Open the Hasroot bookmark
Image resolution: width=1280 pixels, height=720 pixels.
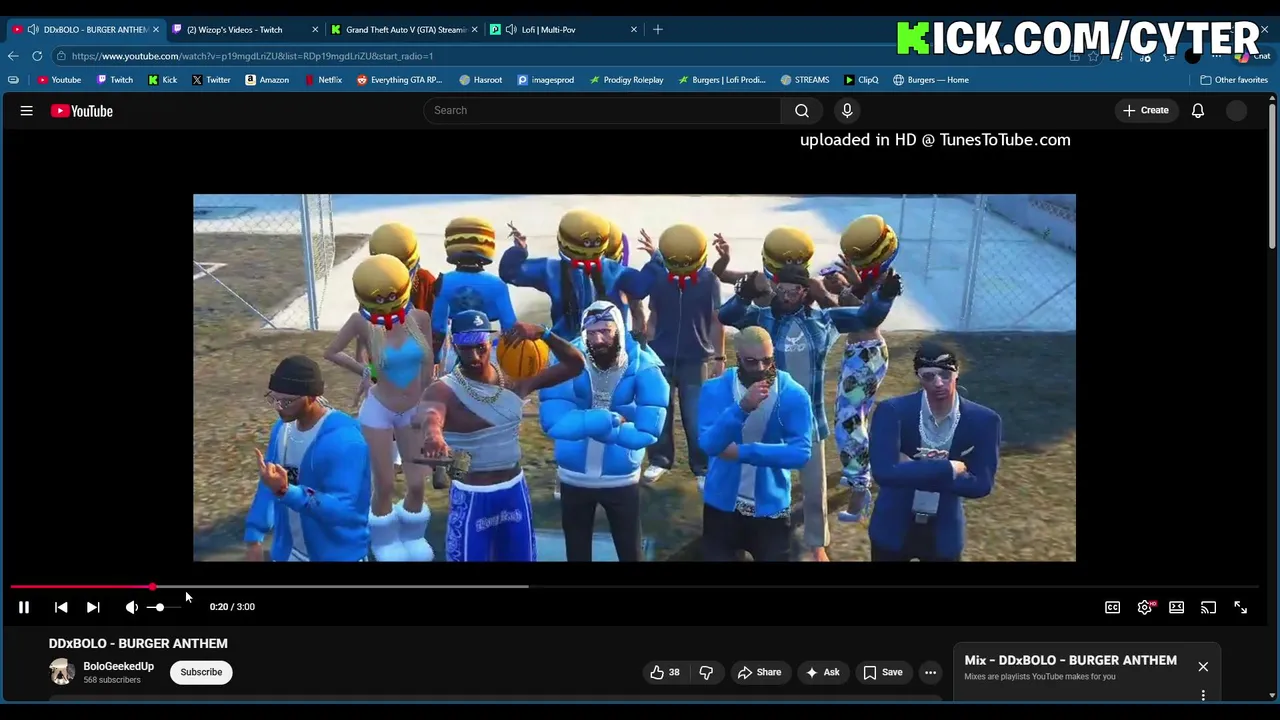coord(481,80)
